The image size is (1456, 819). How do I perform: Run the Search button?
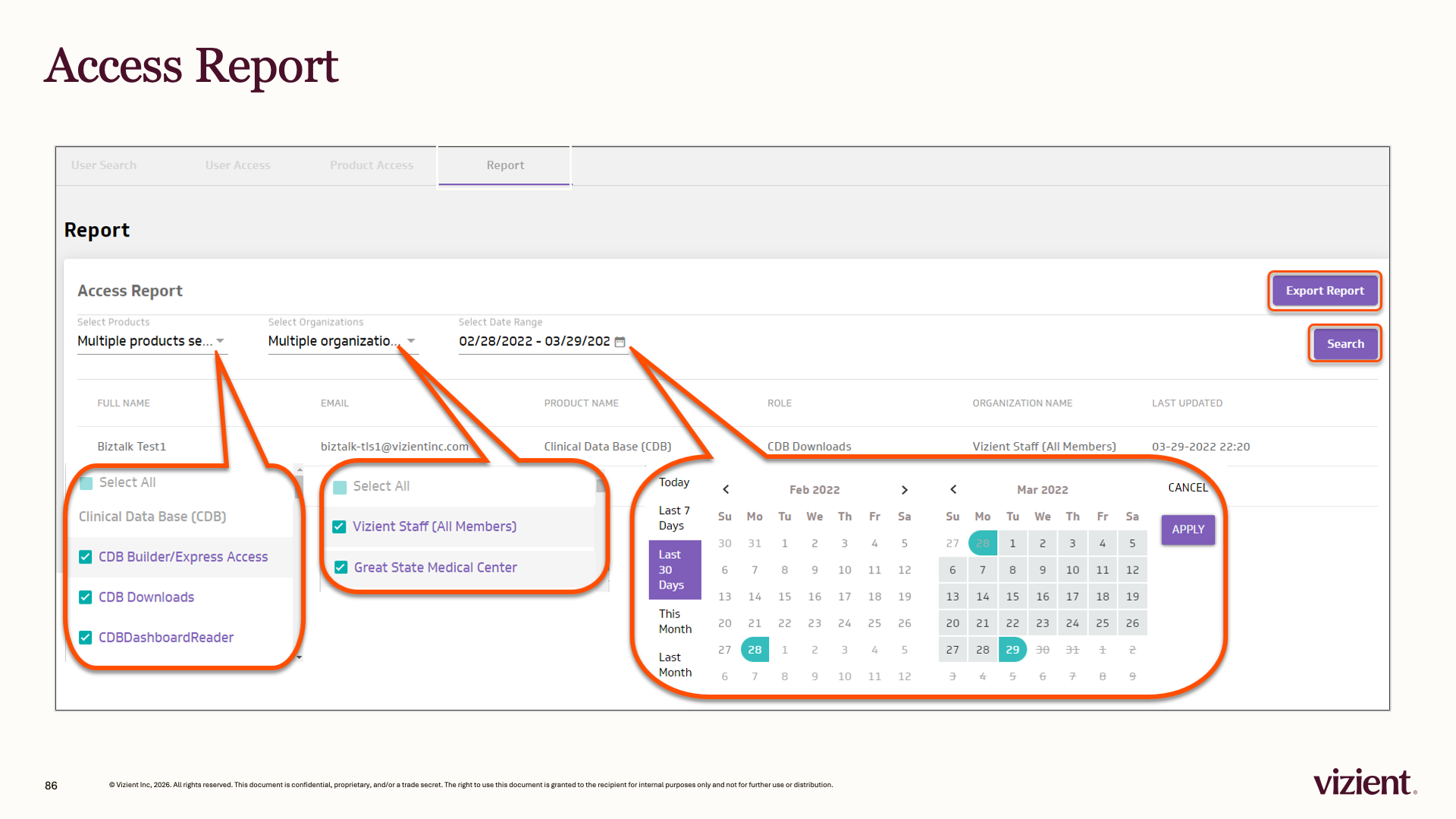coord(1345,344)
